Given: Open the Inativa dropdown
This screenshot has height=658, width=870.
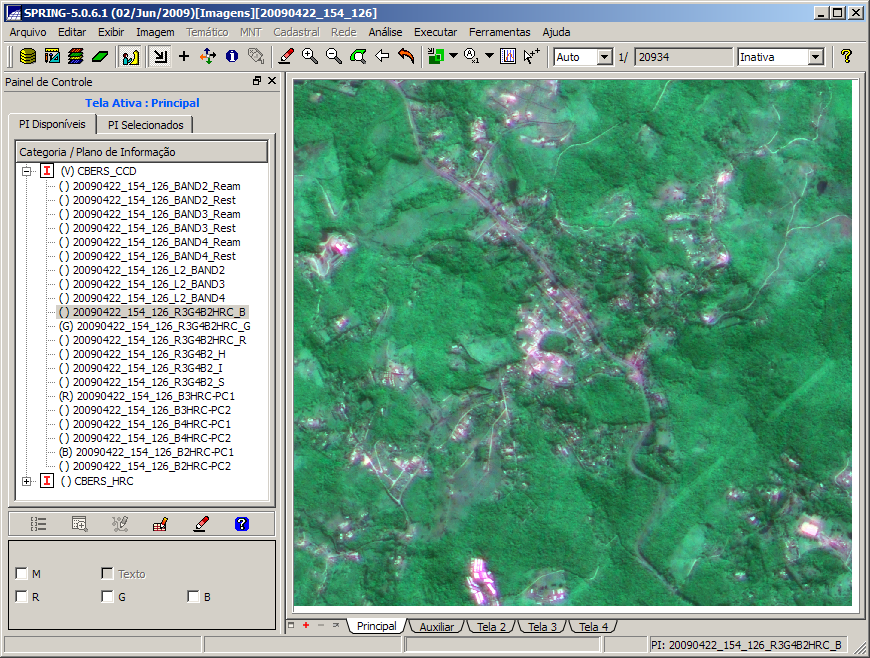Looking at the screenshot, I should pyautogui.click(x=815, y=57).
